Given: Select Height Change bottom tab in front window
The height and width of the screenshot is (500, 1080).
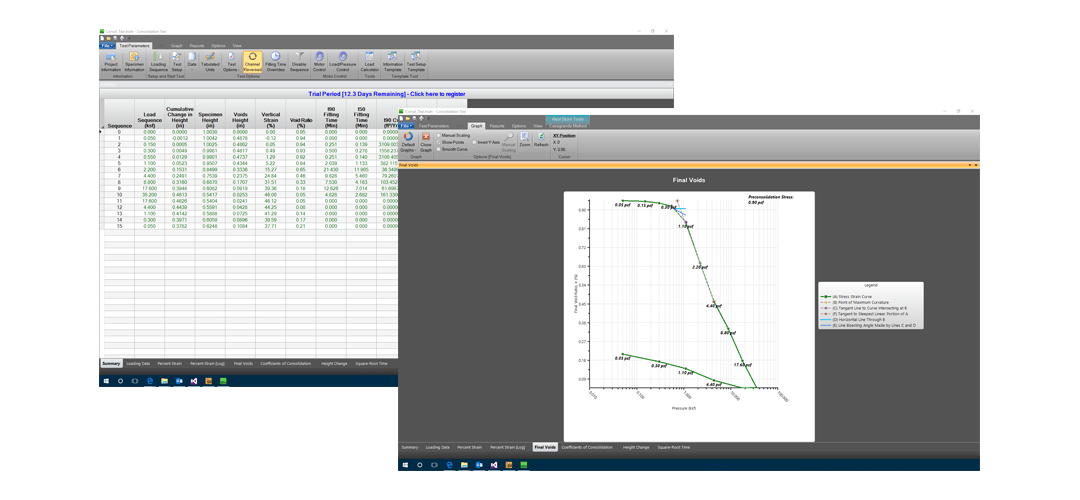Looking at the screenshot, I should (x=636, y=448).
